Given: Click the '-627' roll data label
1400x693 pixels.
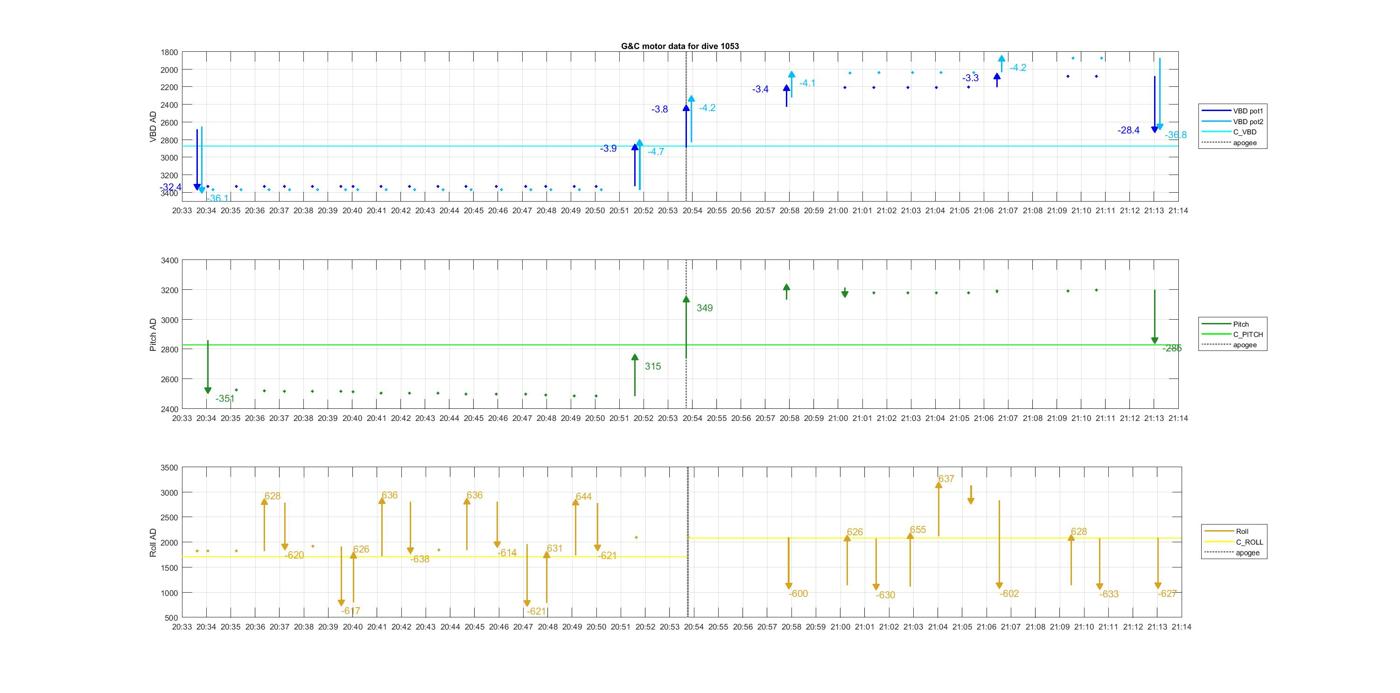Looking at the screenshot, I should 1167,593.
